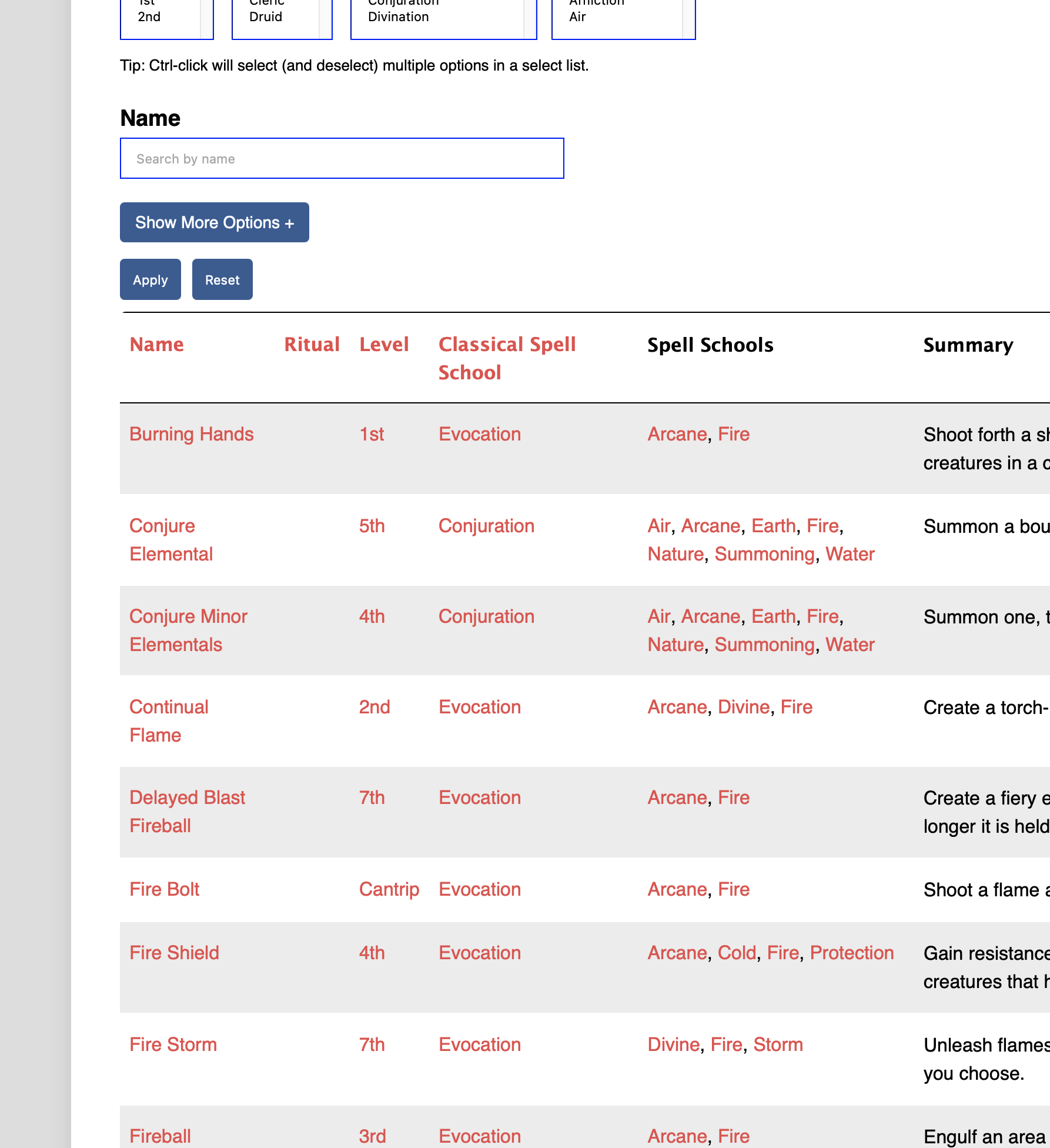Viewport: 1050px width, 1148px height.
Task: Click Nature in Conjure Minor Elementals row
Action: (676, 645)
